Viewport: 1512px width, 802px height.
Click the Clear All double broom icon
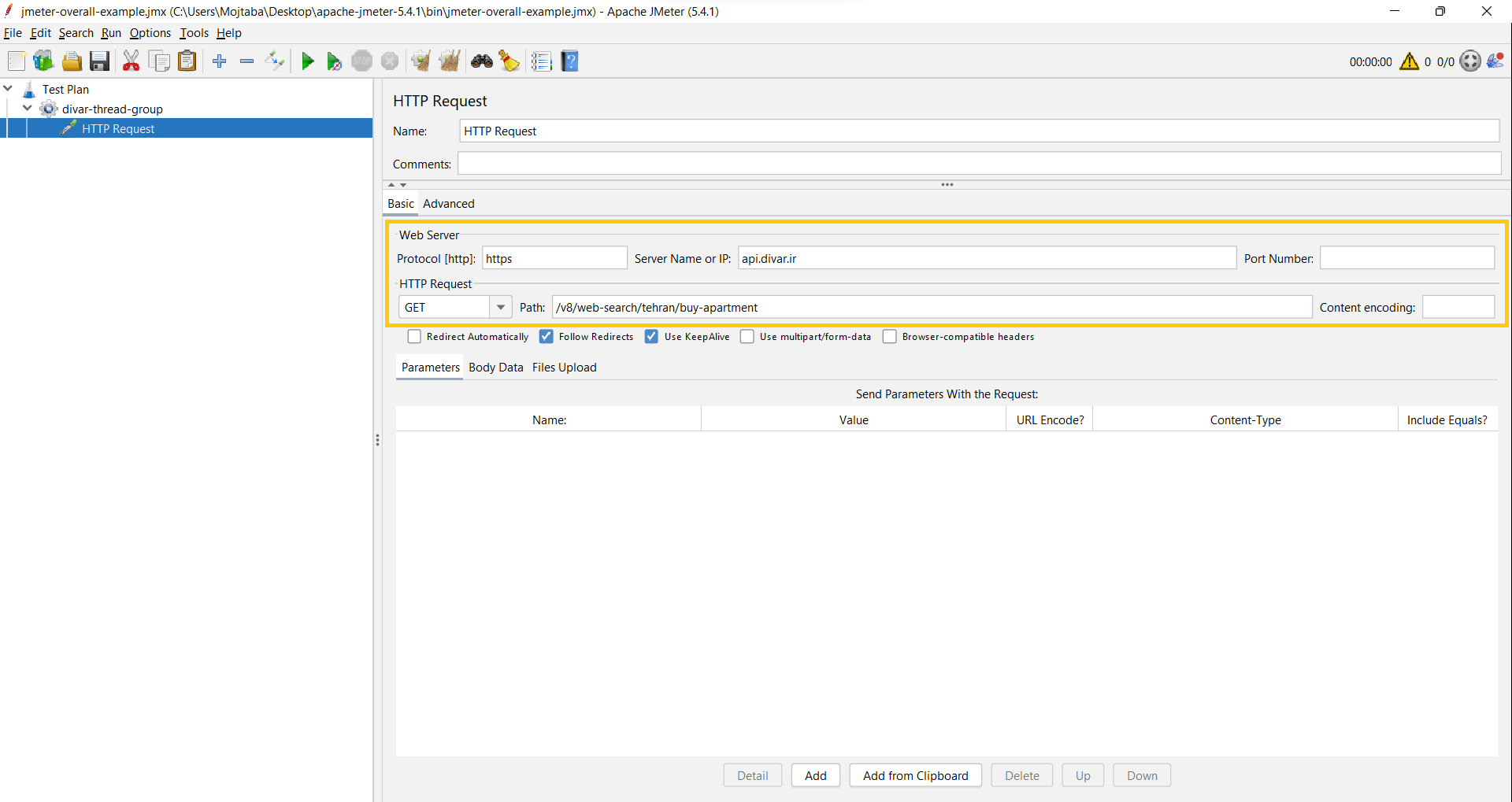pyautogui.click(x=450, y=61)
